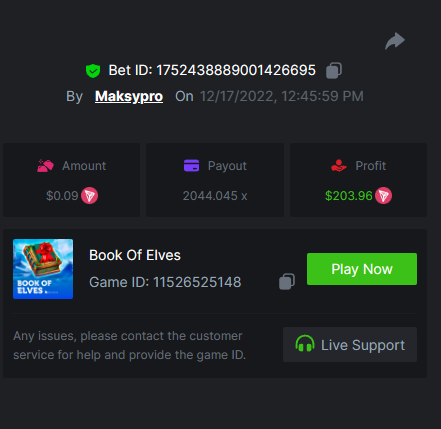This screenshot has height=429, width=441.
Task: Click the TRON coin beside $203.96
Action: click(x=383, y=196)
